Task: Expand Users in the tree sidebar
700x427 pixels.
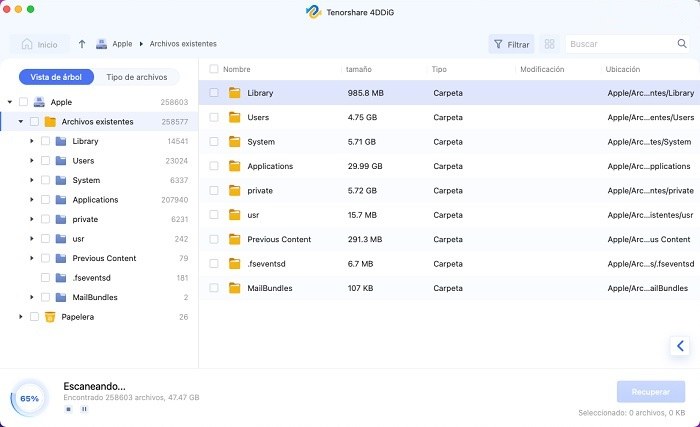Action: (32, 160)
